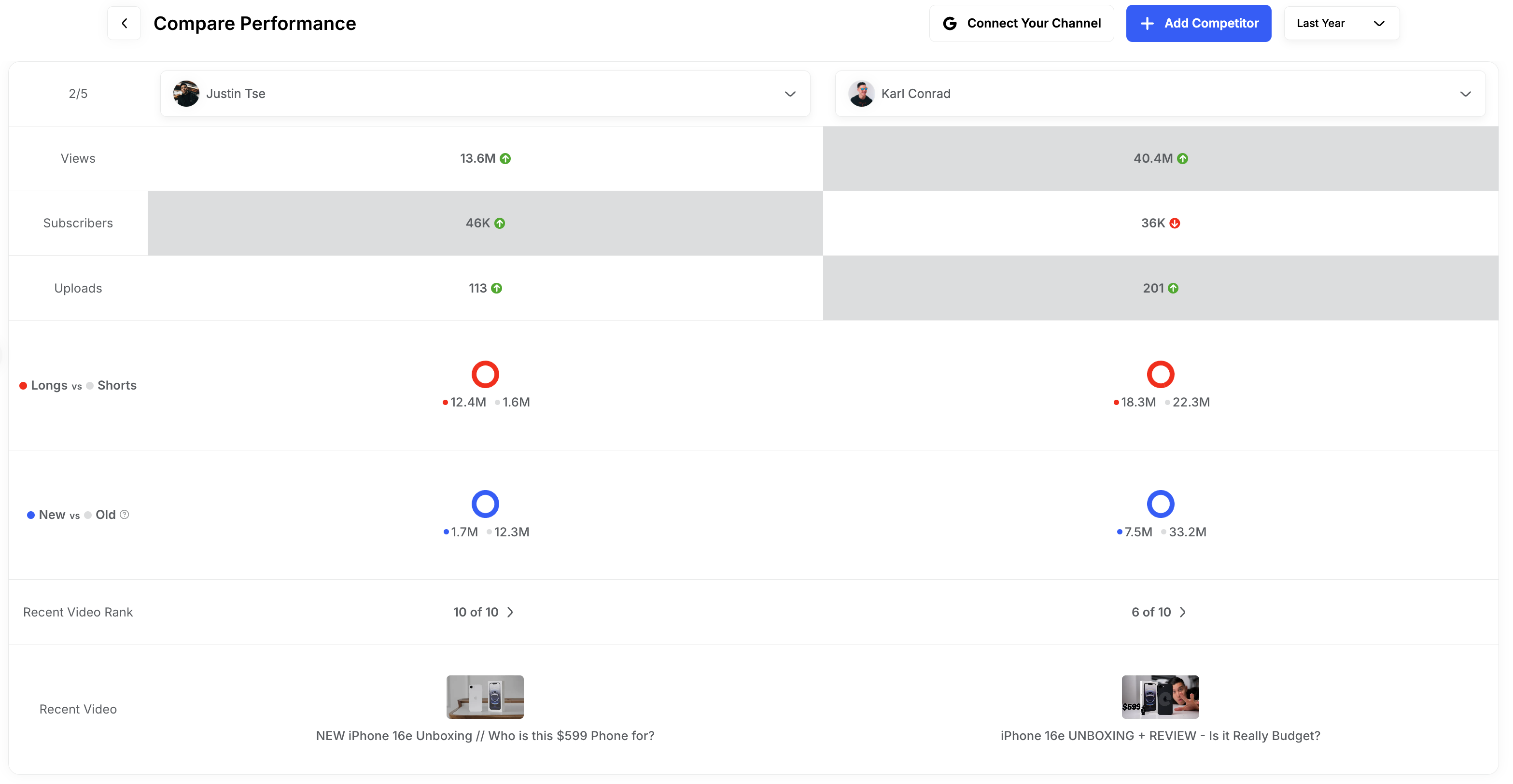
Task: Click the back arrow button
Action: (124, 24)
